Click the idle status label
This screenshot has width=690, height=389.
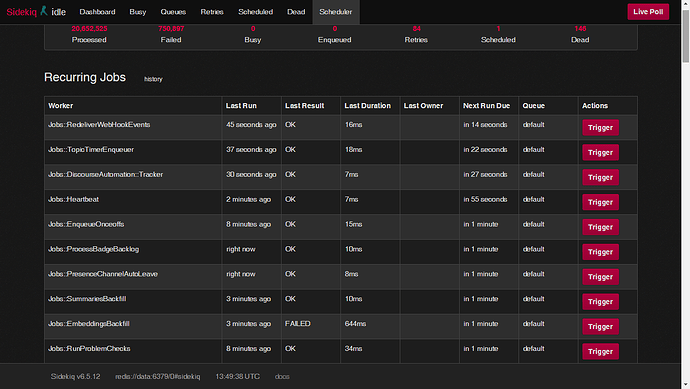tap(59, 12)
